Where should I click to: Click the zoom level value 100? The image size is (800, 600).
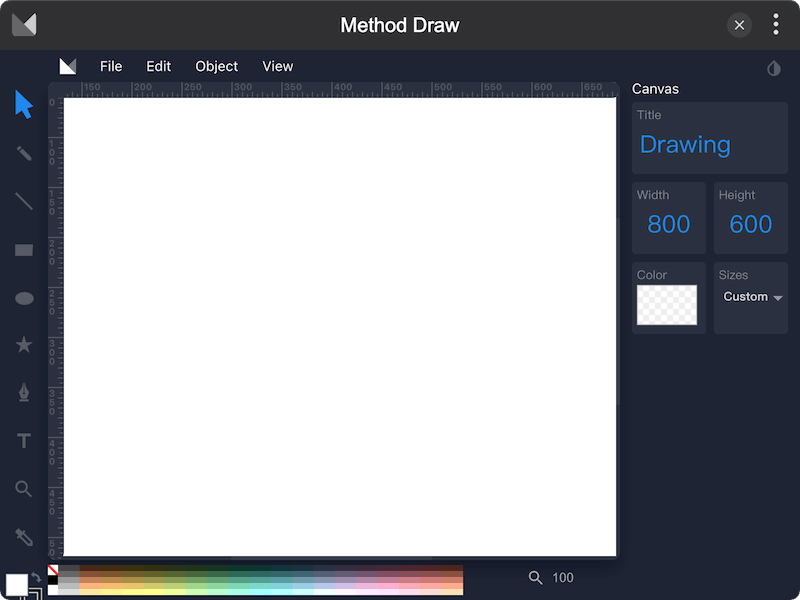563,578
